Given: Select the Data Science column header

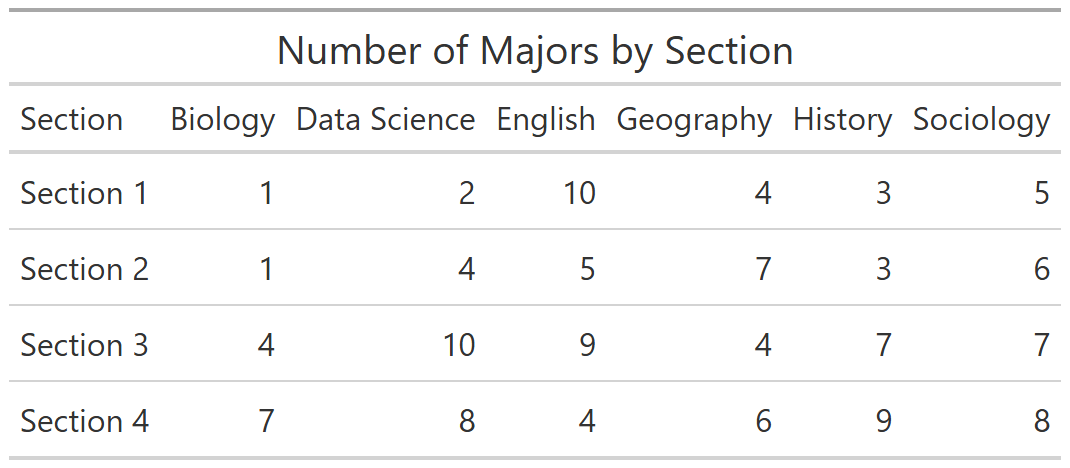Looking at the screenshot, I should coord(386,120).
